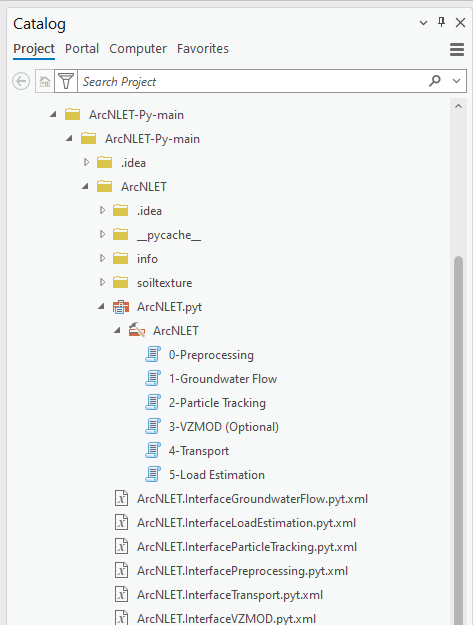The height and width of the screenshot is (625, 473).
Task: Expand the __pycache__ folder
Action: [x=102, y=234]
